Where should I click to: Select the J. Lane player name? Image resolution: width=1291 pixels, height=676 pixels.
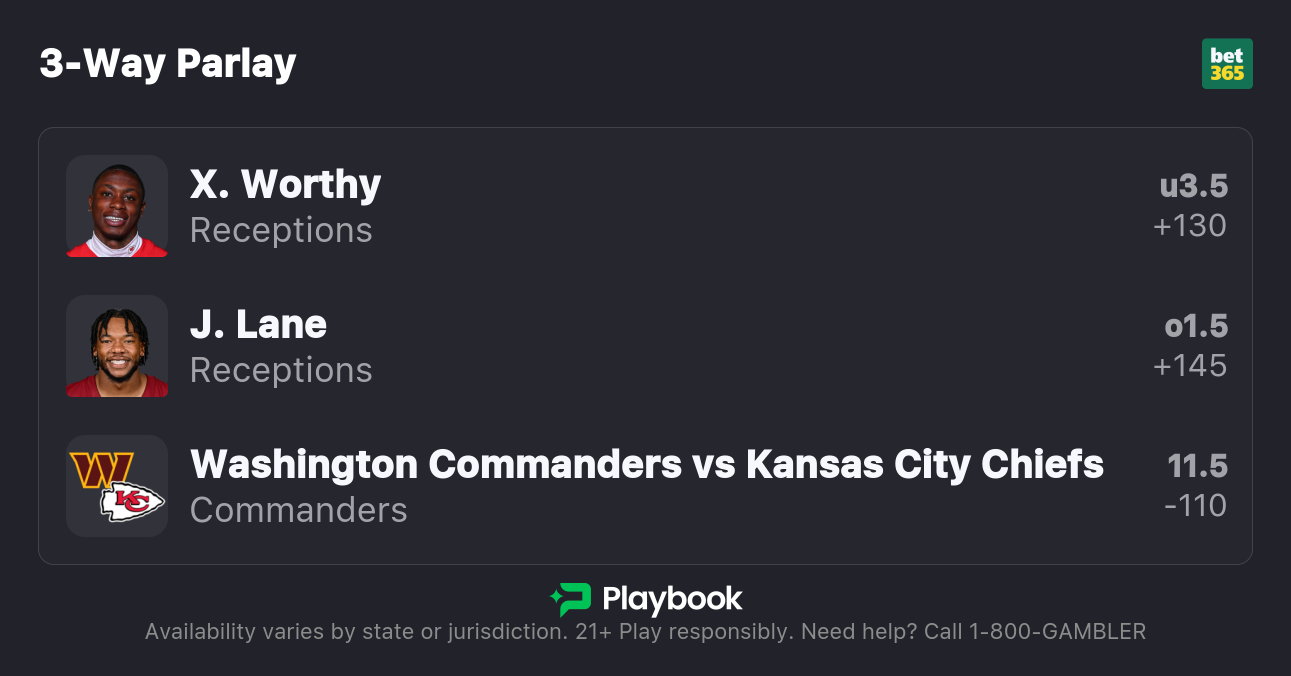click(258, 325)
